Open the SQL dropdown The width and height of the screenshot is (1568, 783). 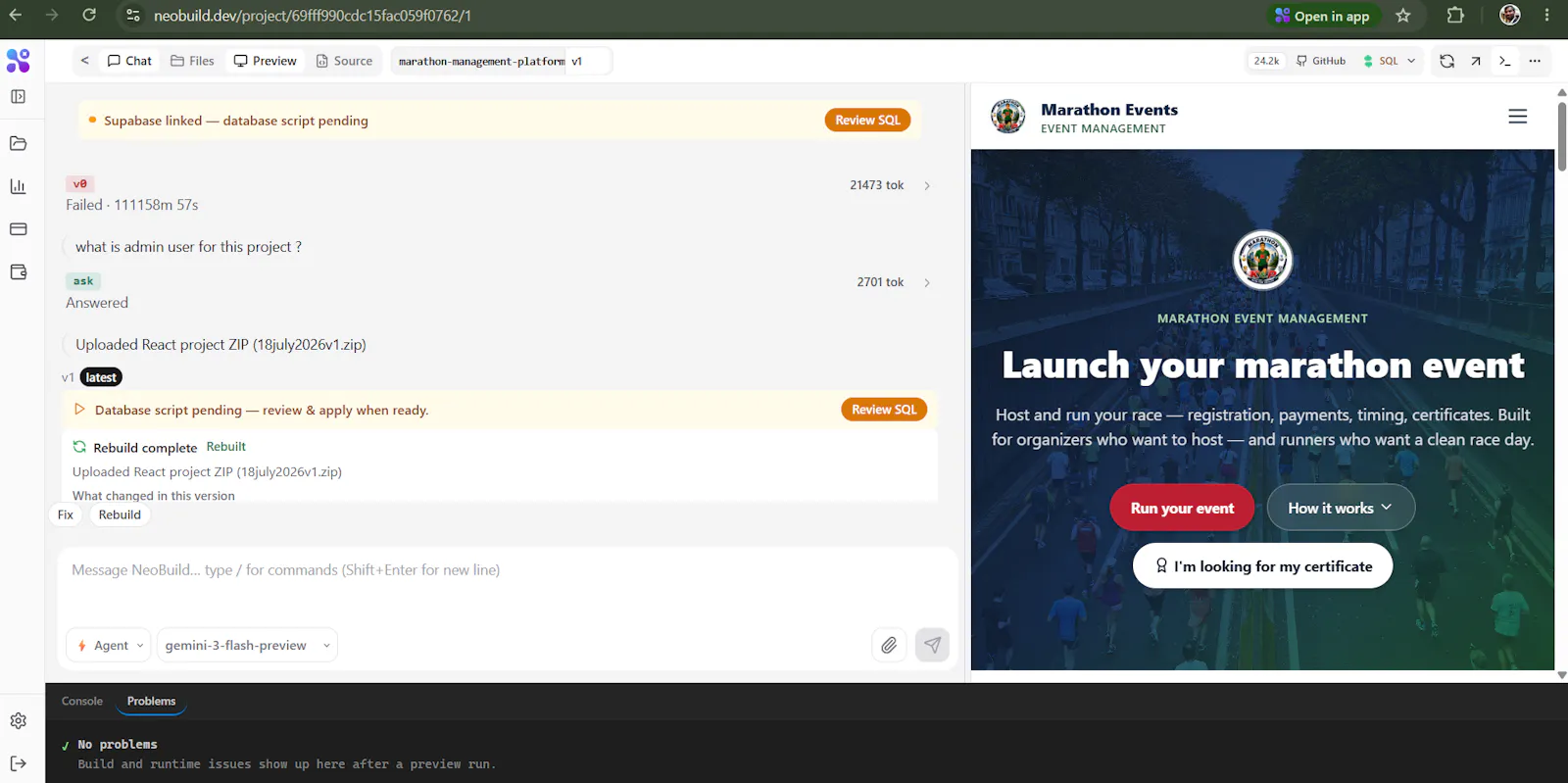pos(1390,61)
